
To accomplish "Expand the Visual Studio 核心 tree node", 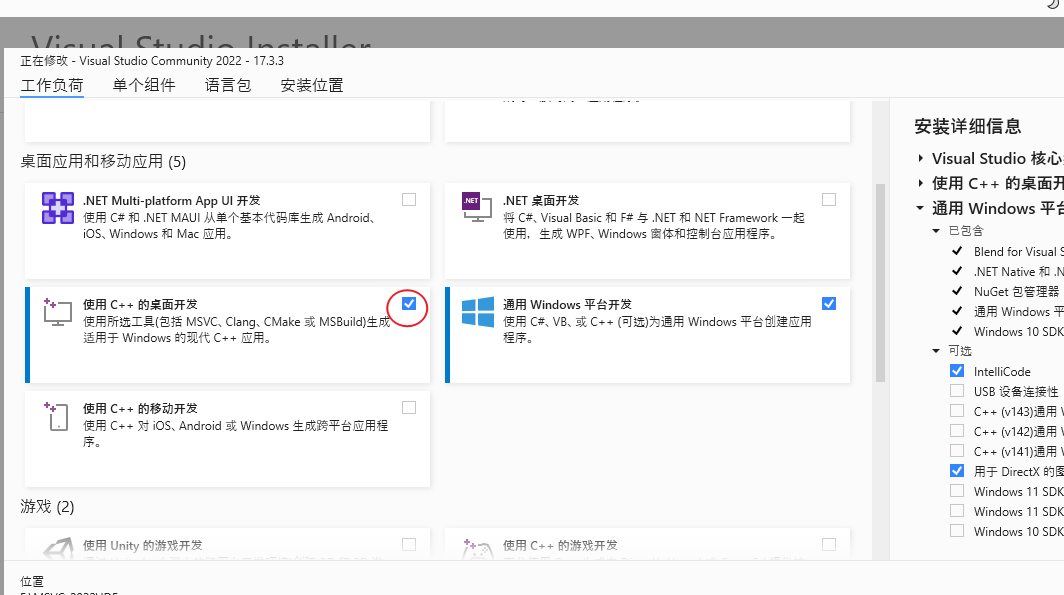I will pos(920,159).
